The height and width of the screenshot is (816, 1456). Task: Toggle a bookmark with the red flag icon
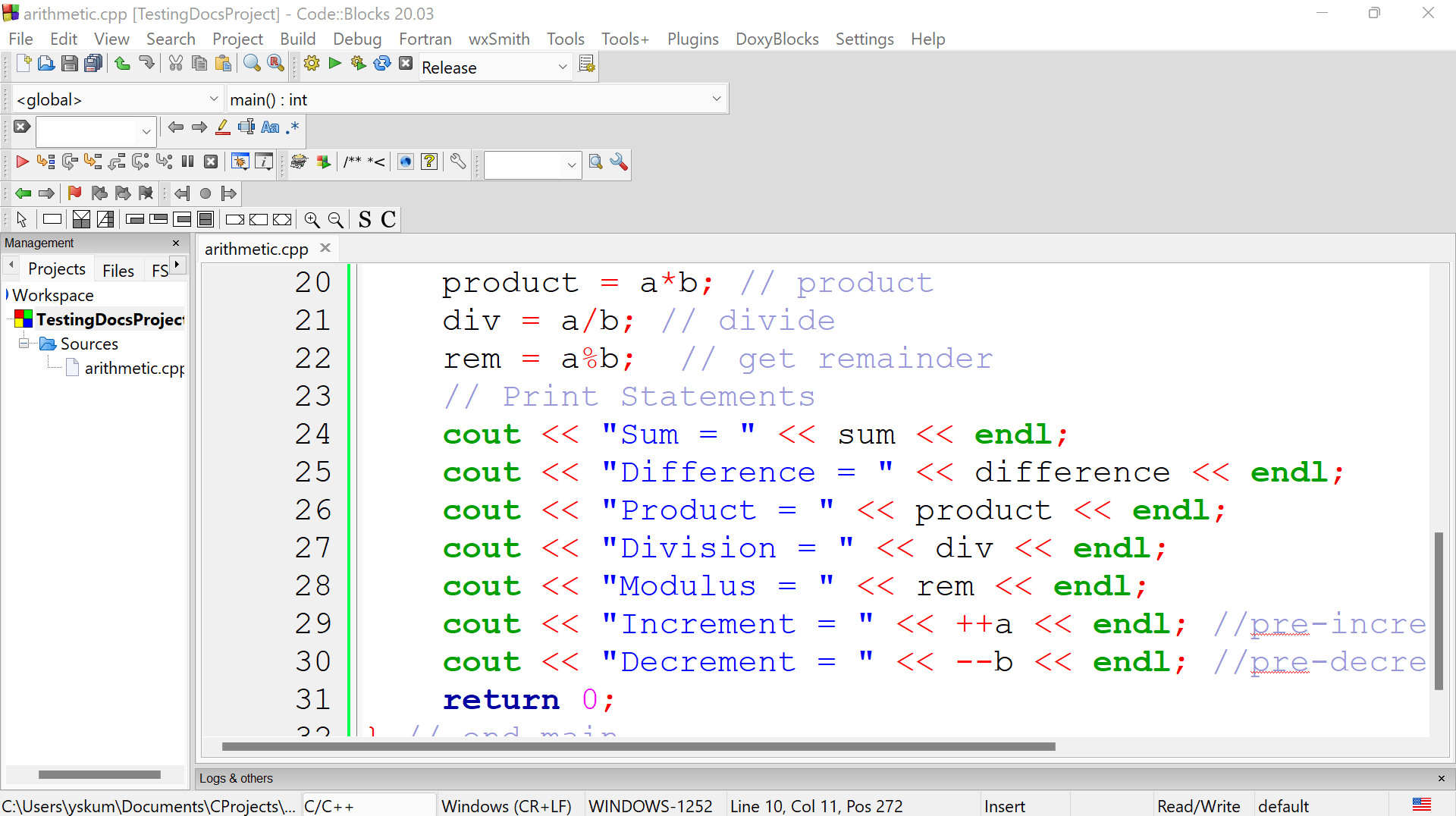pyautogui.click(x=74, y=193)
